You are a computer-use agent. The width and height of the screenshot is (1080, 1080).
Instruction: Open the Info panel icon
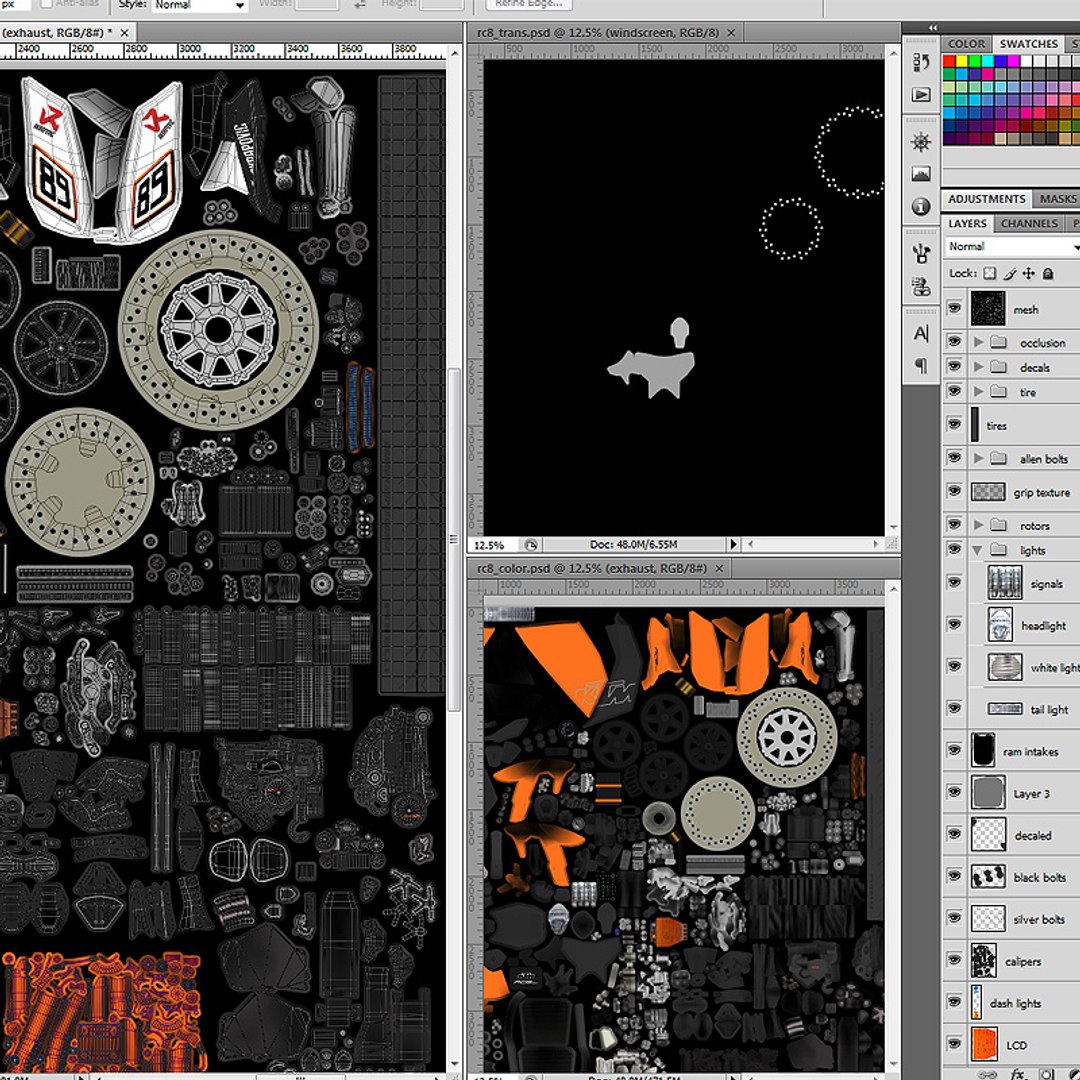(921, 207)
